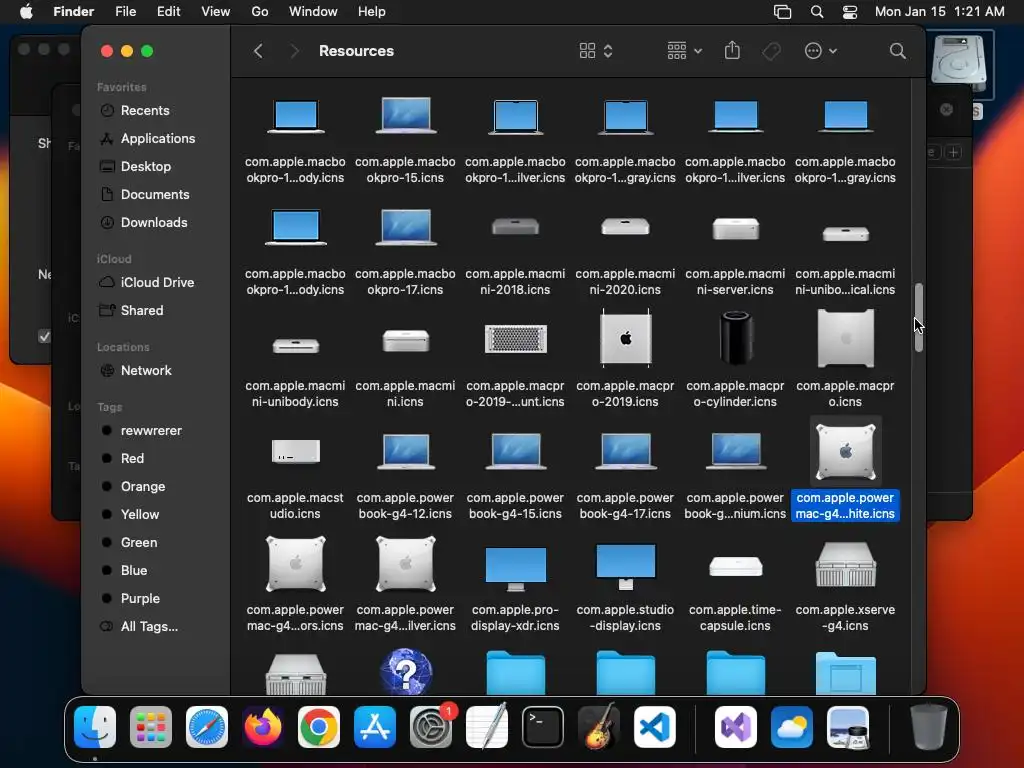Open Control Center in menu bar
The height and width of the screenshot is (768, 1024).
[850, 12]
